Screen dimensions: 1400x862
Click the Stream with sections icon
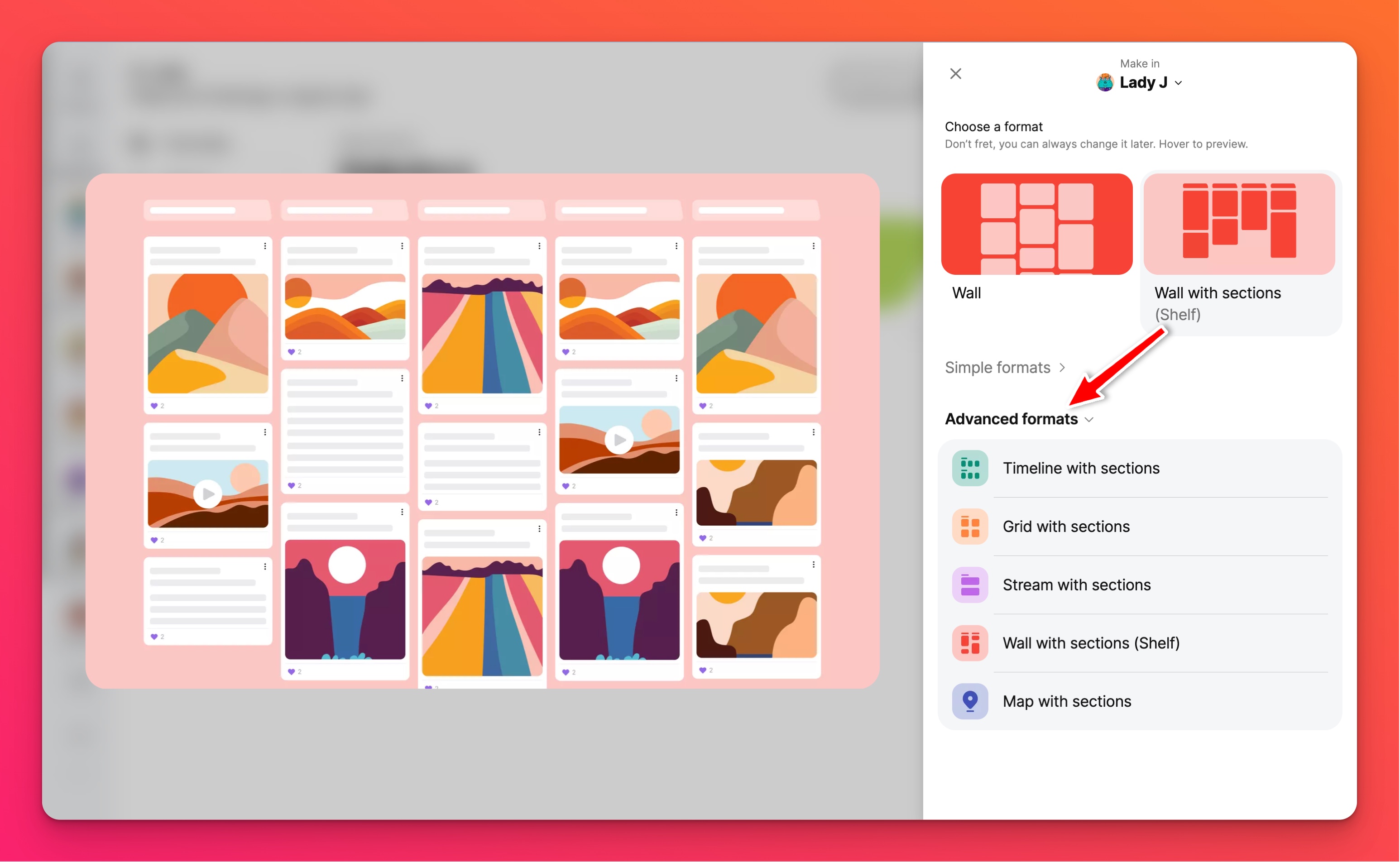pyautogui.click(x=968, y=584)
